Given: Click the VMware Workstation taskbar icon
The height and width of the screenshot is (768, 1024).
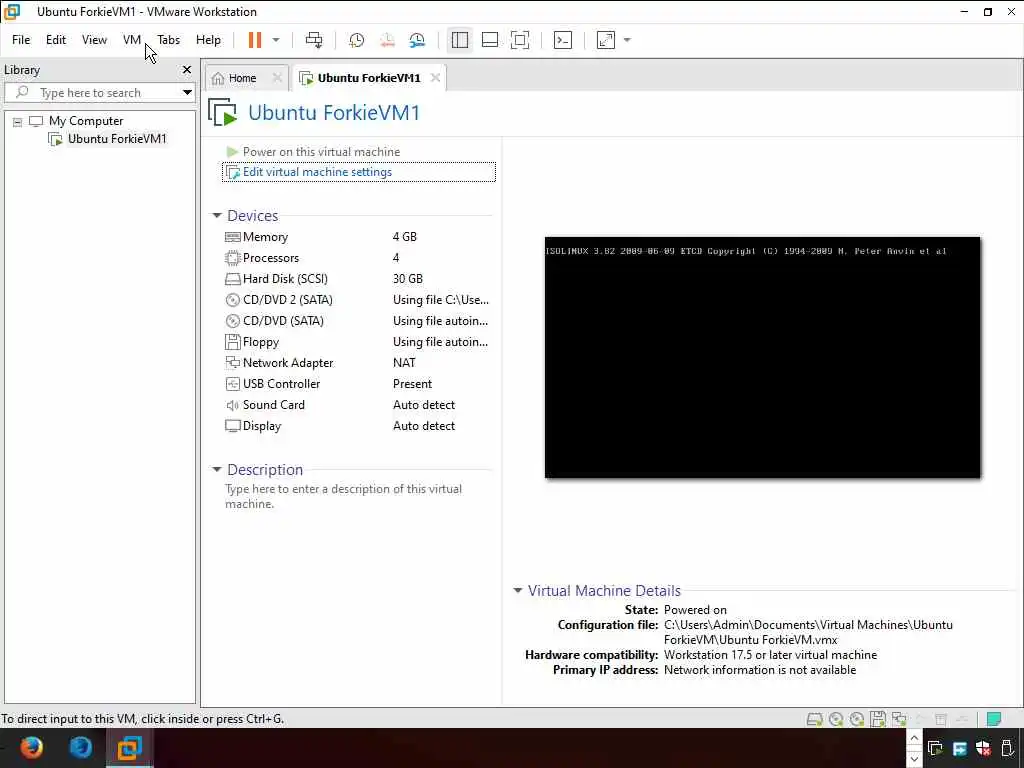Looking at the screenshot, I should click(x=129, y=748).
